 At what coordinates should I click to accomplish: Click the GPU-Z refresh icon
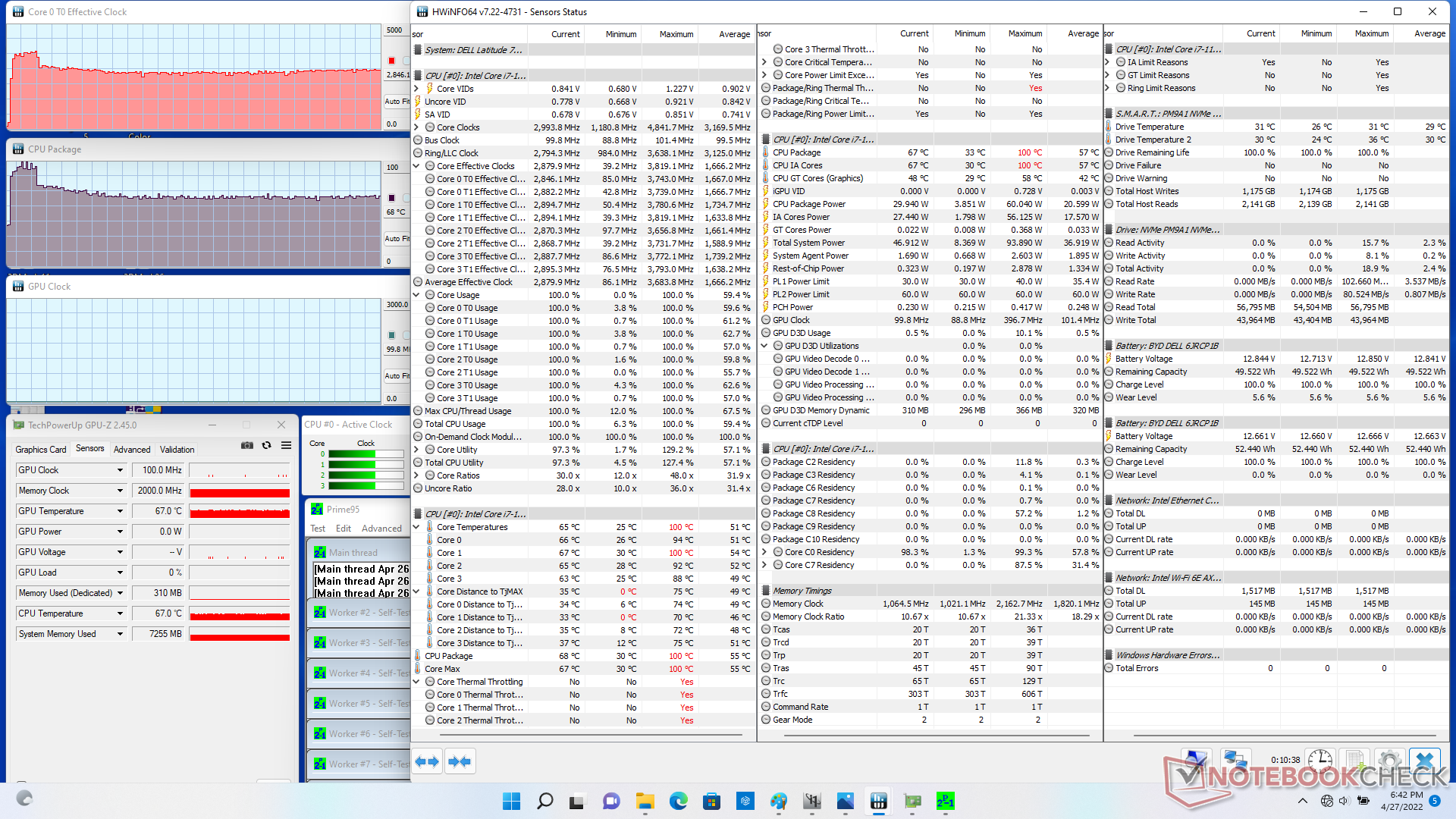[266, 446]
